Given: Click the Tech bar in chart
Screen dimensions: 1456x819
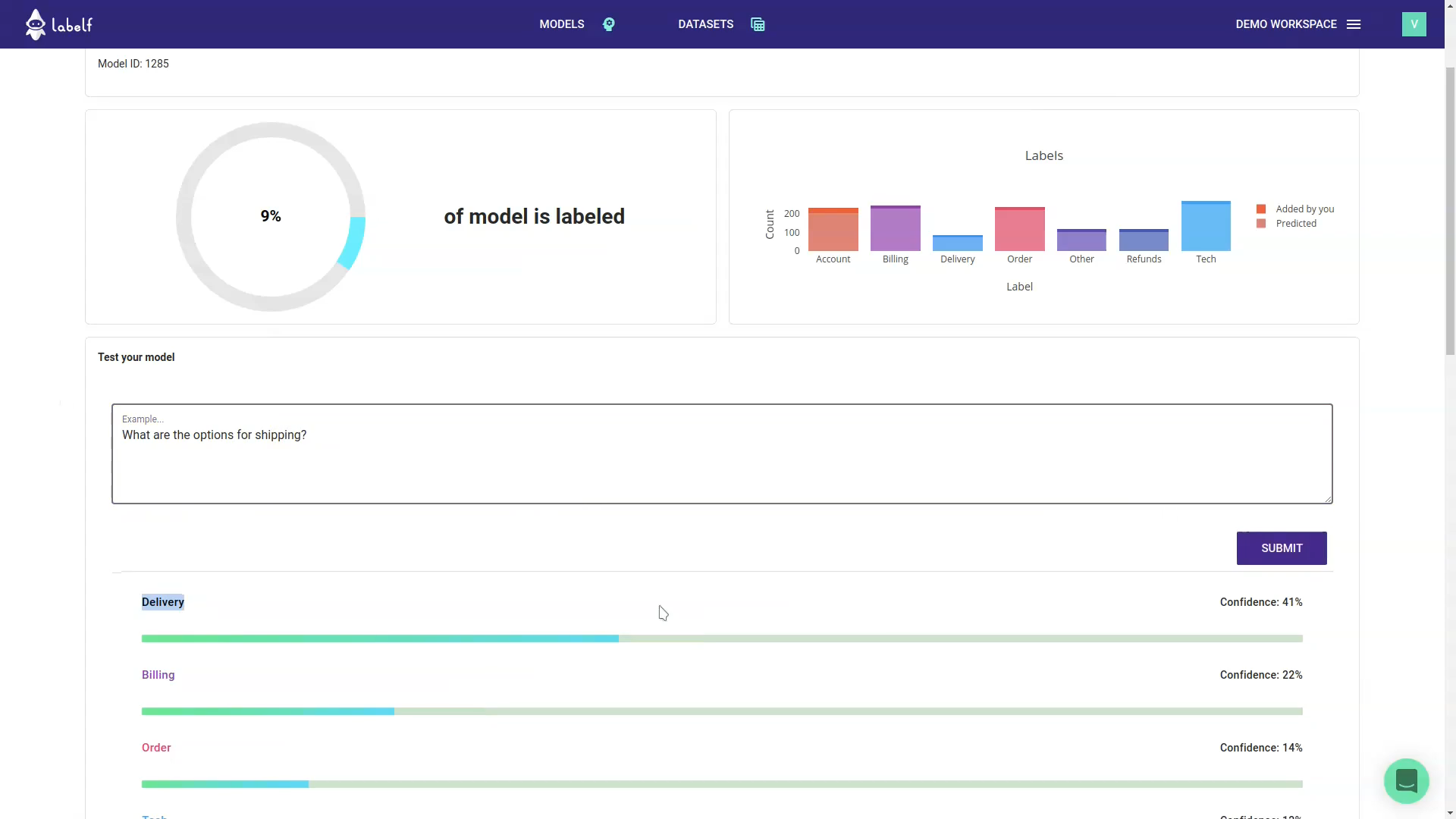Looking at the screenshot, I should point(1206,227).
